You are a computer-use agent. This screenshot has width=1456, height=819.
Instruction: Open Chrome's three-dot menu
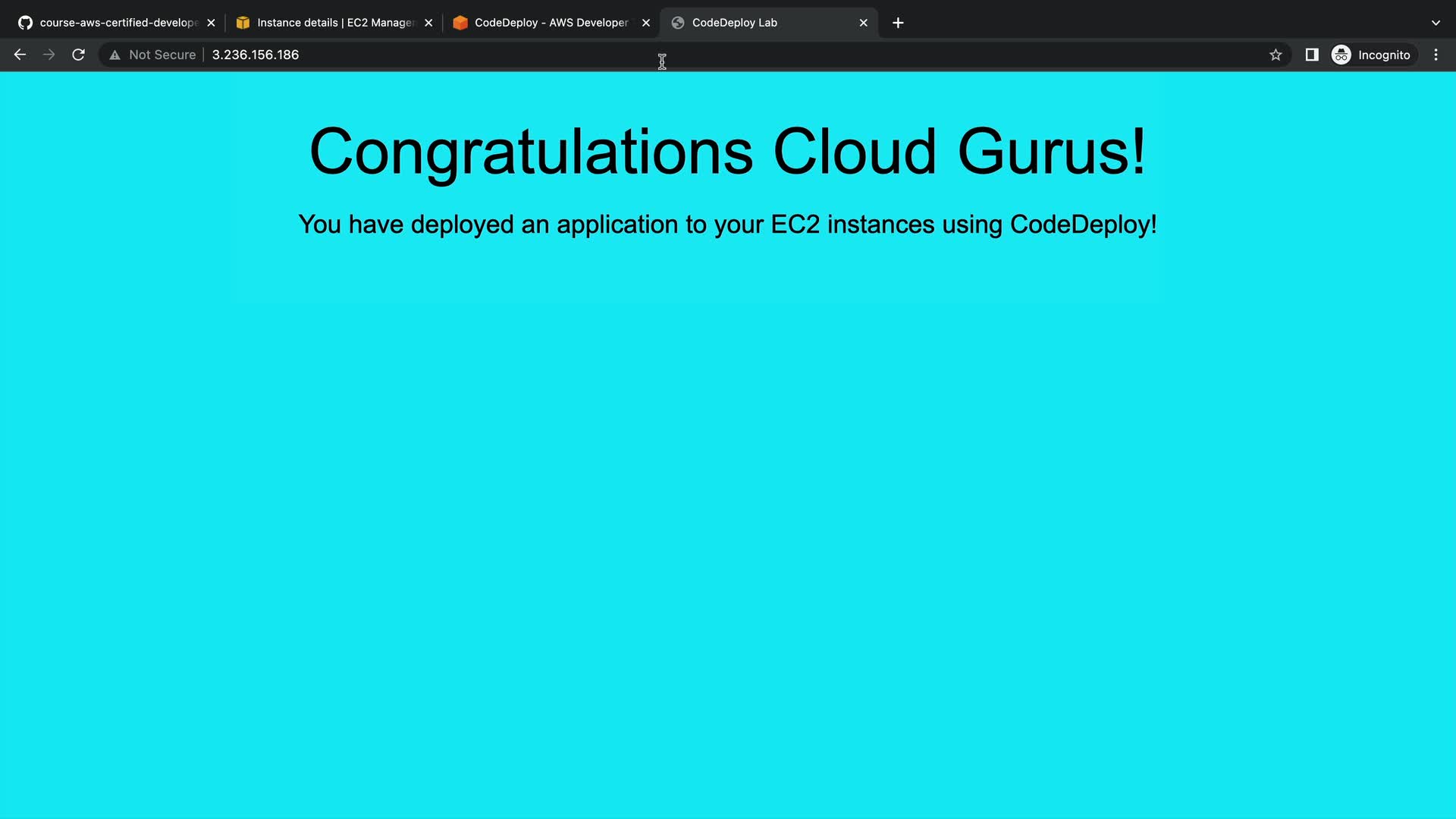click(1436, 55)
